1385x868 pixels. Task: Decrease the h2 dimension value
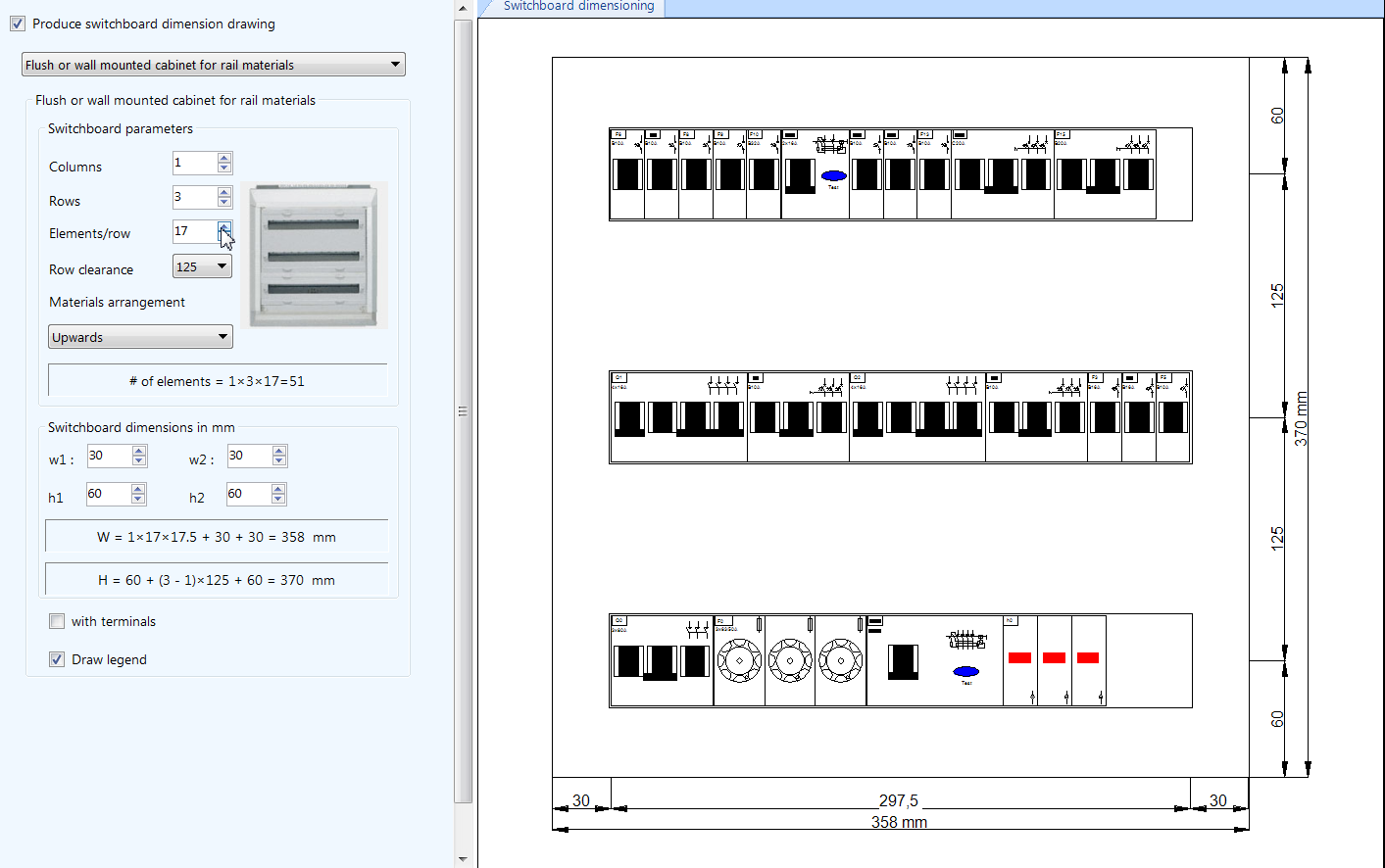pyautogui.click(x=278, y=499)
